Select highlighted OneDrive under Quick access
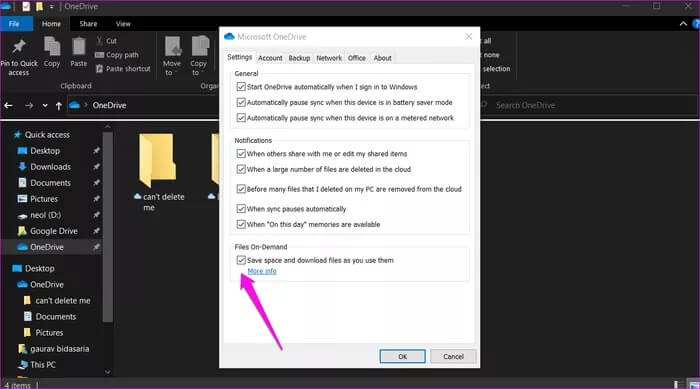 click(x=46, y=247)
